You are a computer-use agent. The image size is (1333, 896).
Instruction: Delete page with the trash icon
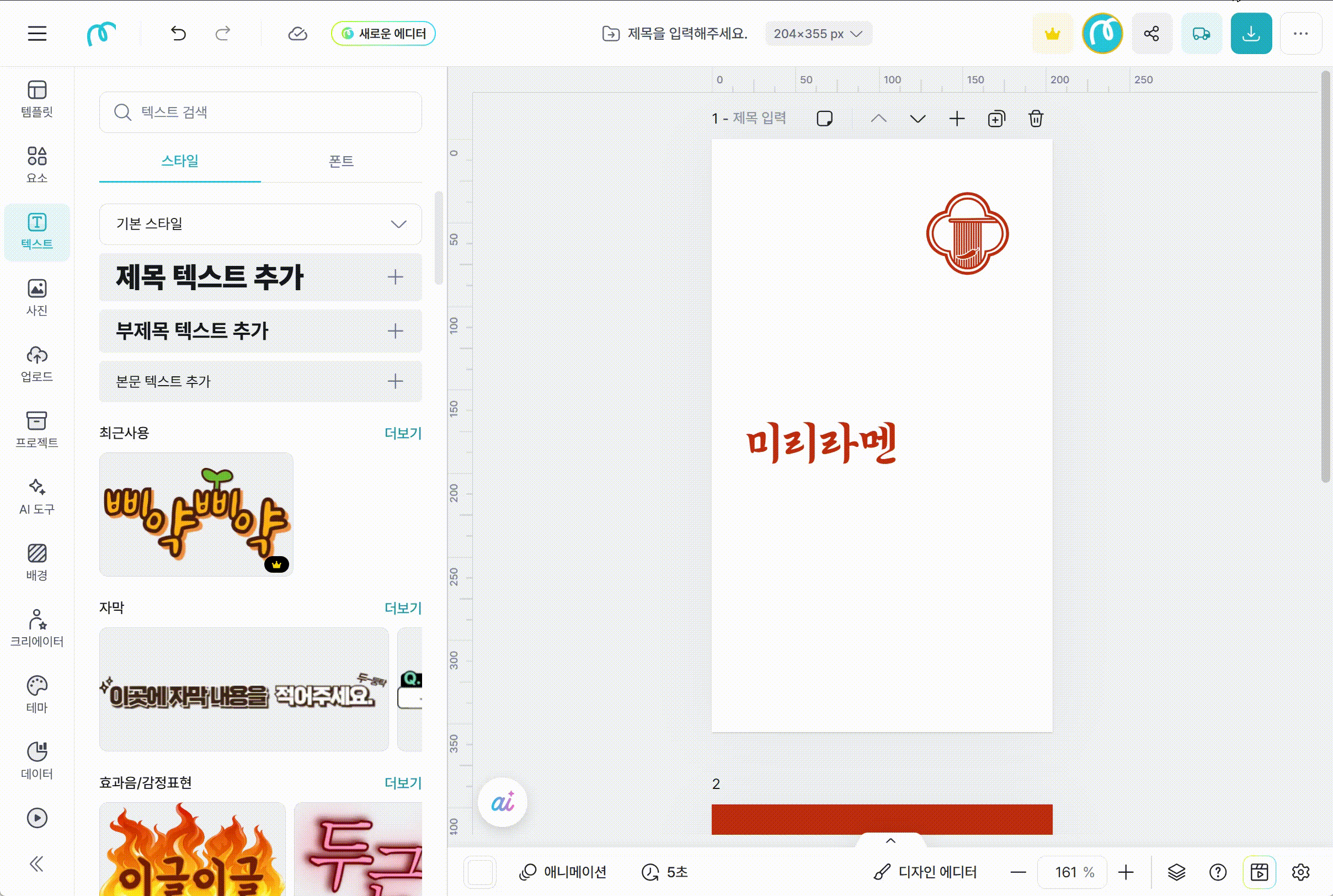[1035, 119]
